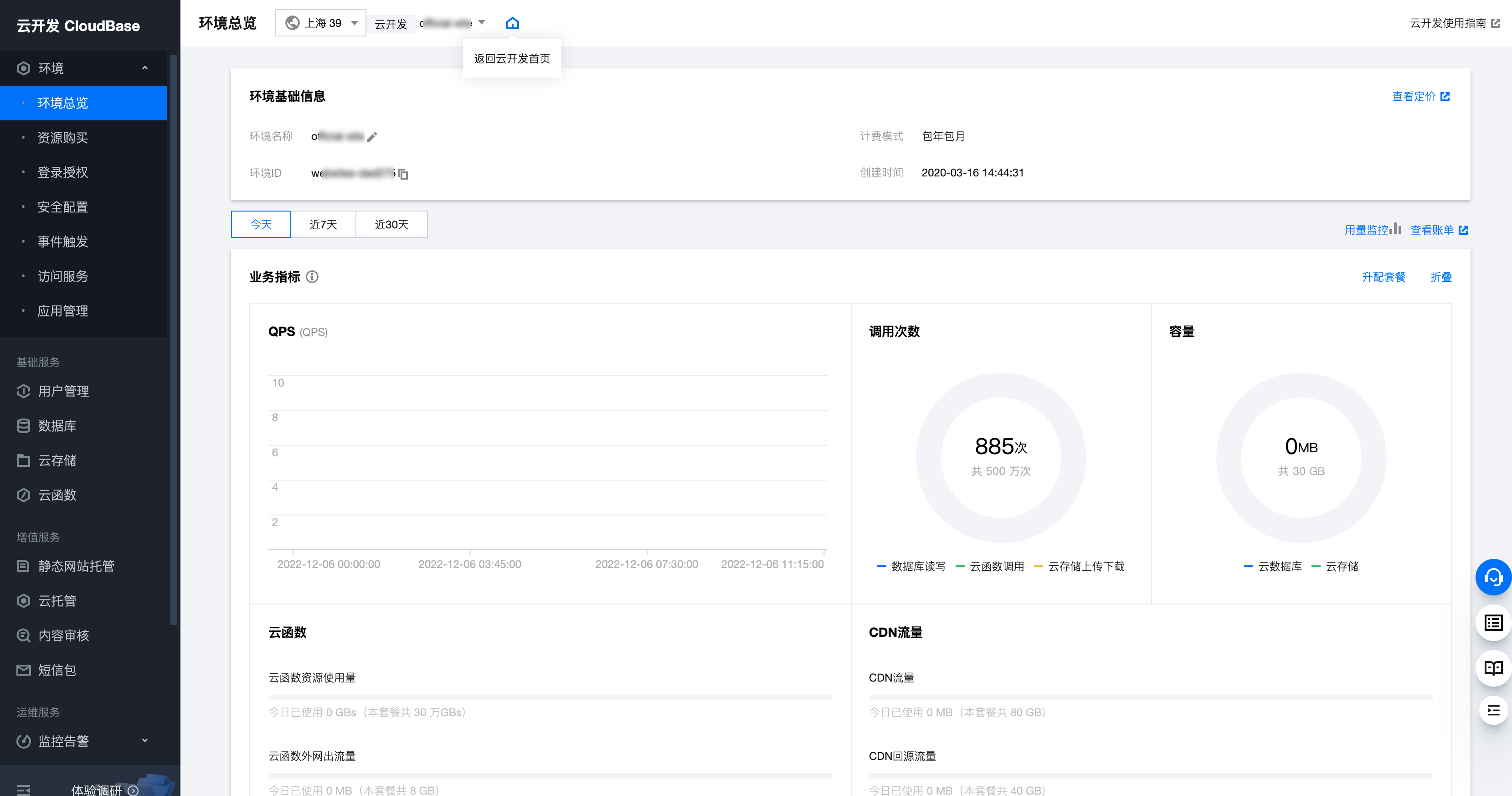The image size is (1512, 796).
Task: Toggle 云存储上传下载 legend item
Action: (x=1079, y=567)
